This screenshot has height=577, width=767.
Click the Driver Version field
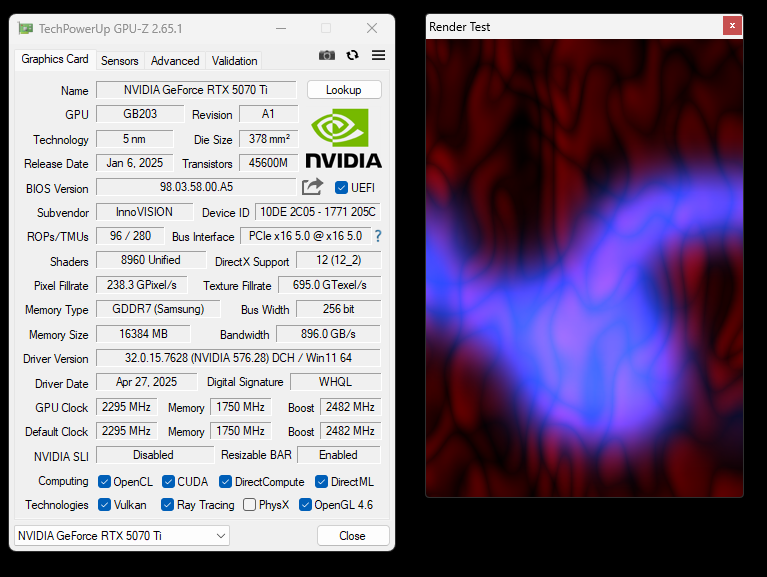(x=238, y=358)
